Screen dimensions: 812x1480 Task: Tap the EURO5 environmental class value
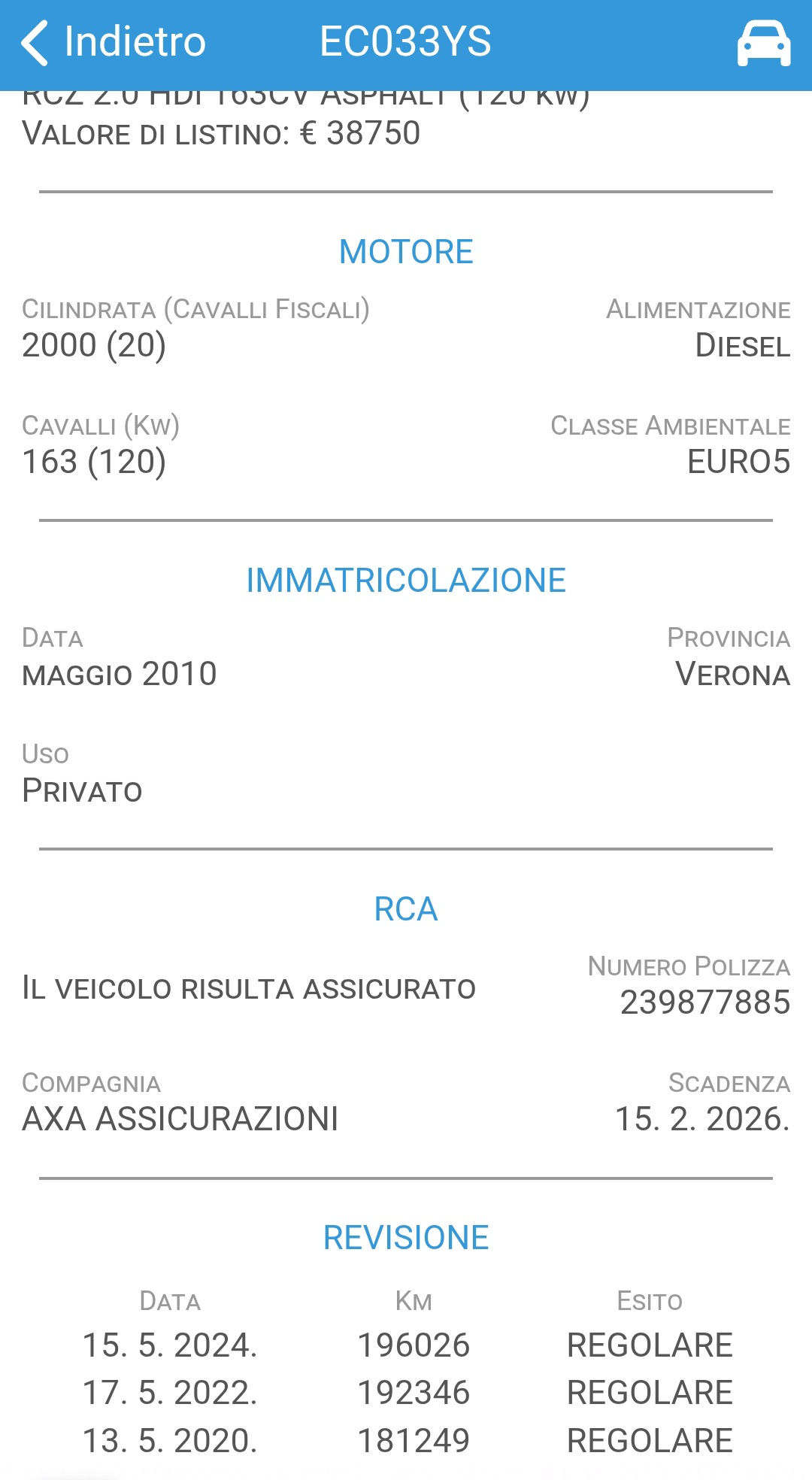point(738,462)
